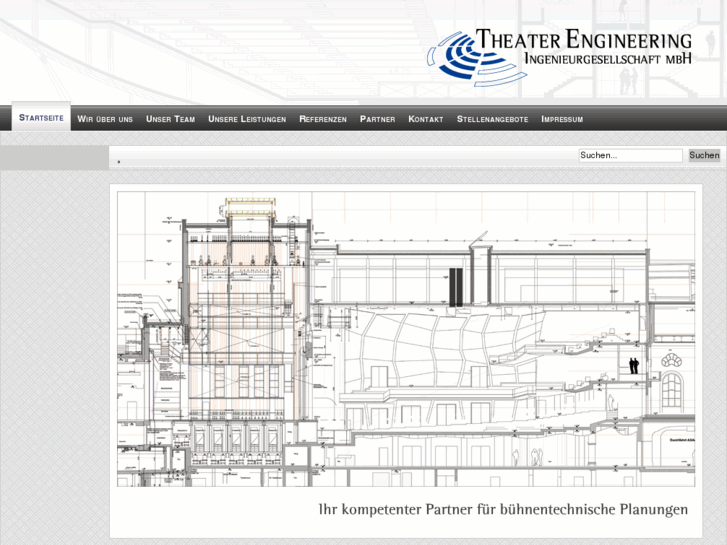Focus the Suchen... search field
The image size is (727, 545).
(x=631, y=155)
